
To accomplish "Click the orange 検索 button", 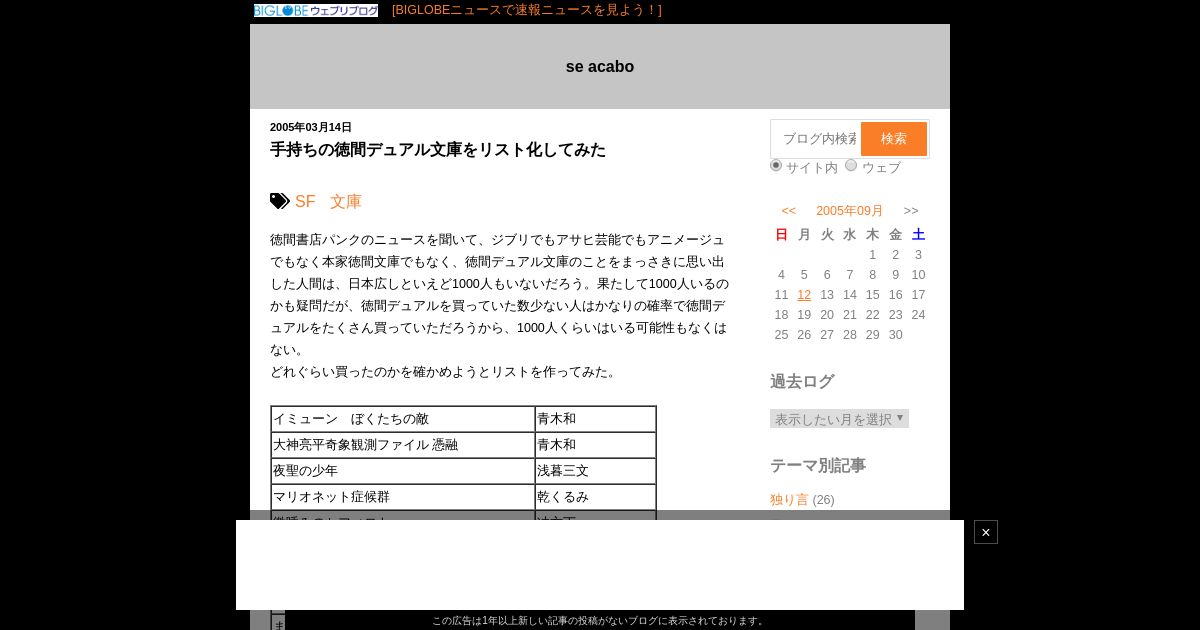I will point(894,139).
